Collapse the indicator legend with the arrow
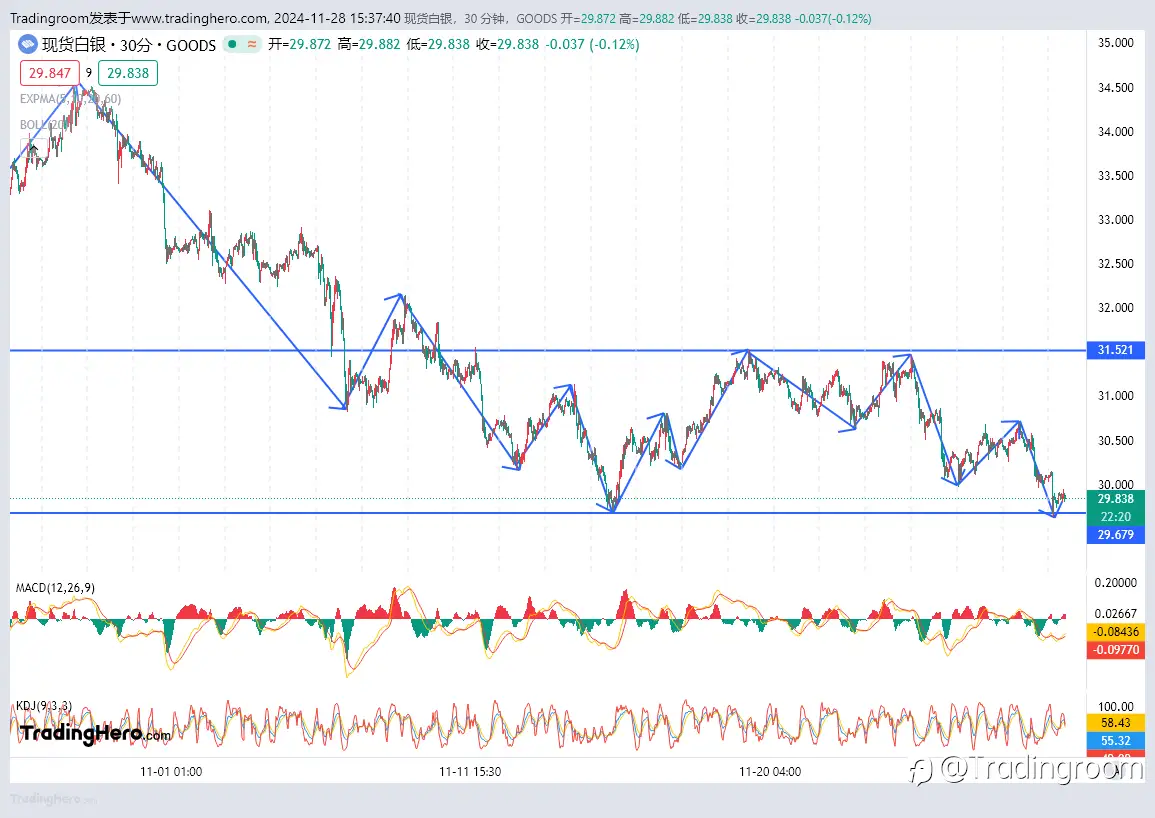Image resolution: width=1155 pixels, height=818 pixels. coord(33,148)
